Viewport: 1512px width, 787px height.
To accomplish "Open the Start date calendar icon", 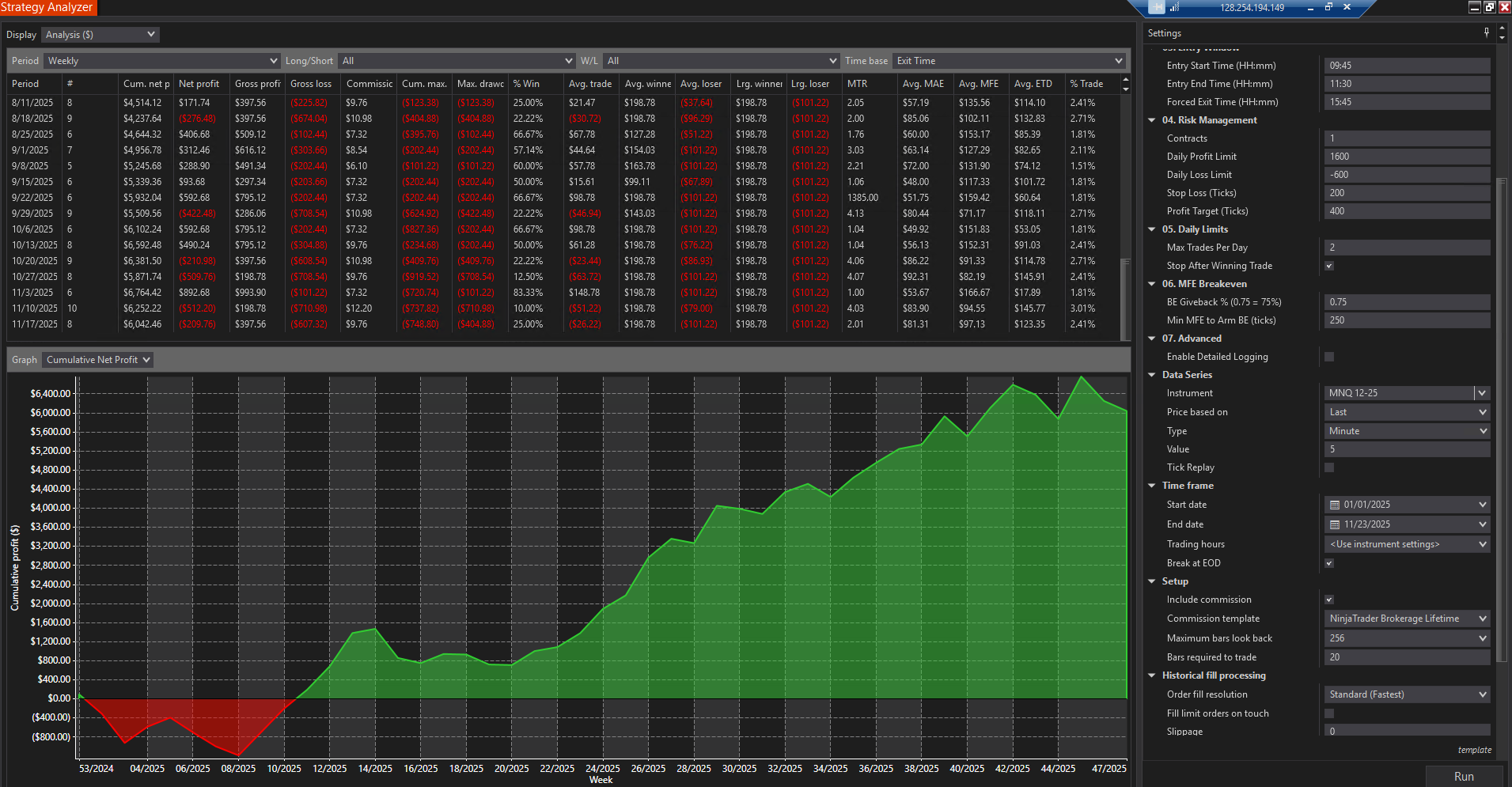I will [1335, 505].
